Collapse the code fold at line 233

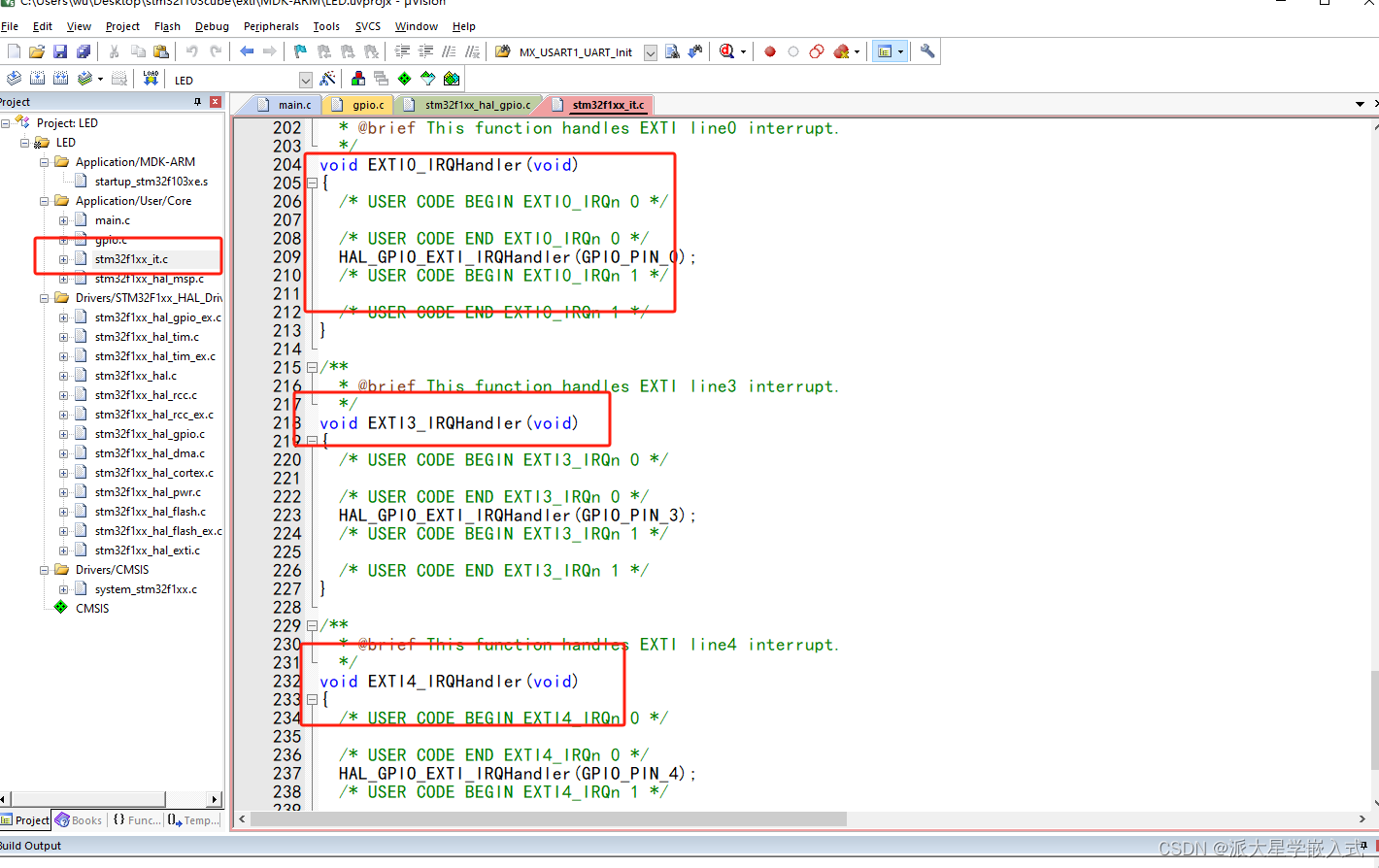point(313,700)
